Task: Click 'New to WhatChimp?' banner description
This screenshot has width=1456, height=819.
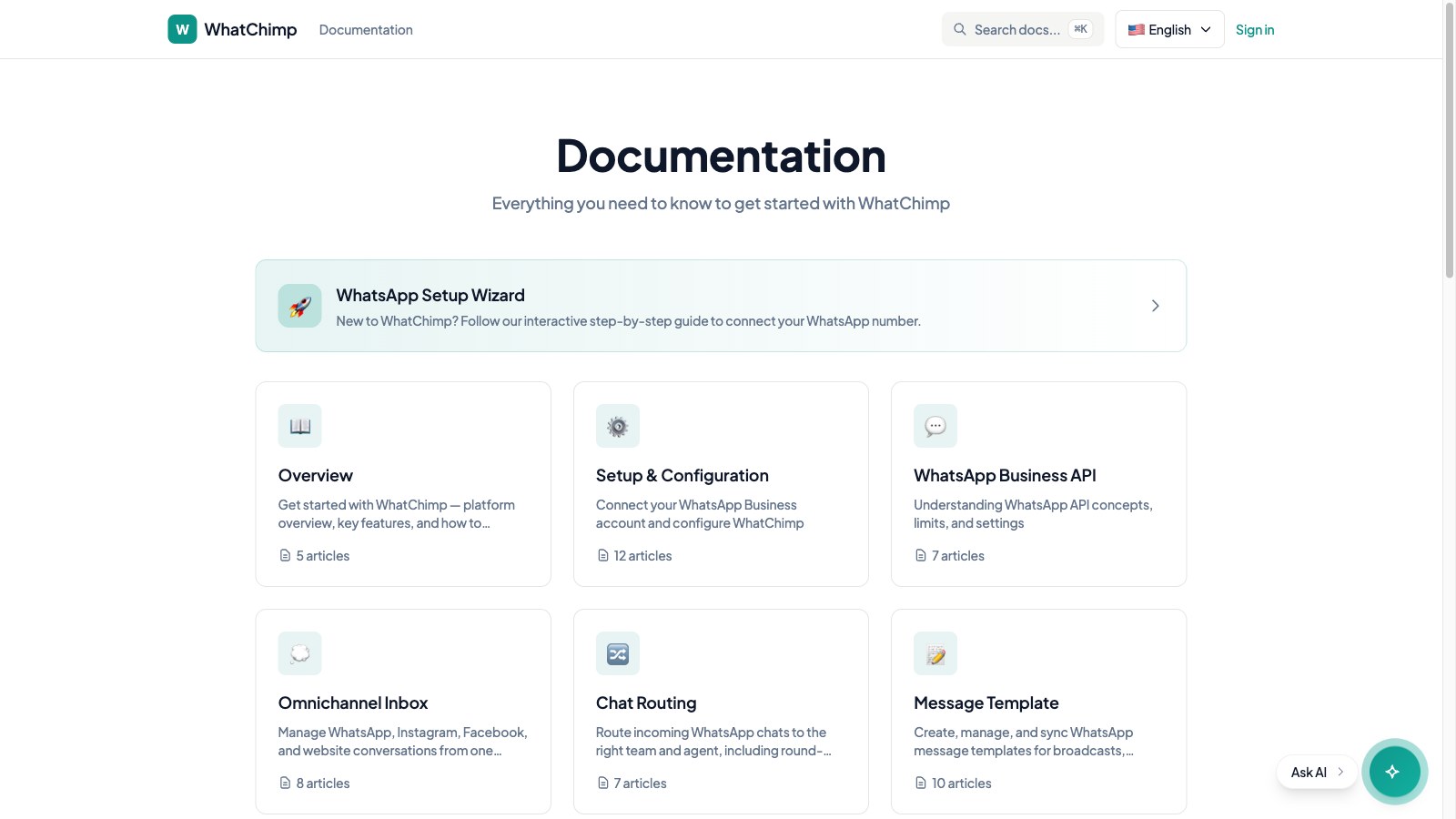Action: pos(629,320)
